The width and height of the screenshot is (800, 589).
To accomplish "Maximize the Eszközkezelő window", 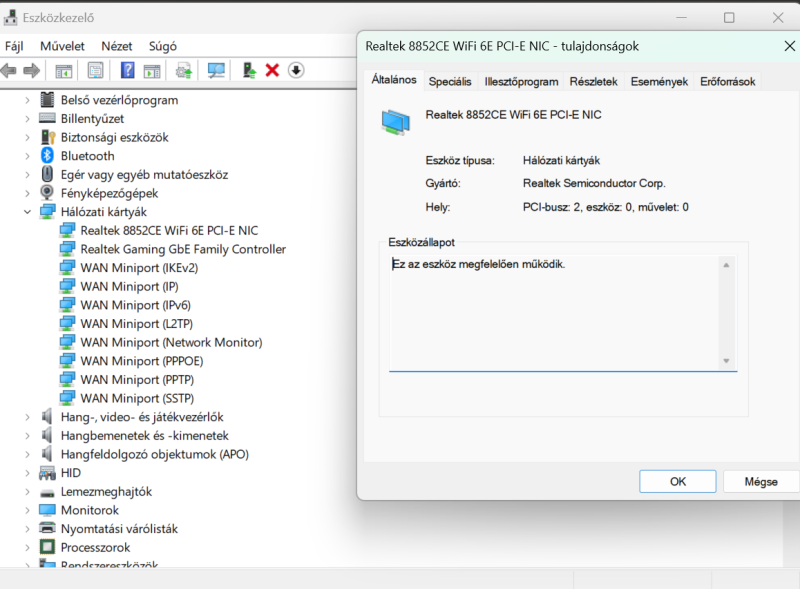I will [x=729, y=18].
